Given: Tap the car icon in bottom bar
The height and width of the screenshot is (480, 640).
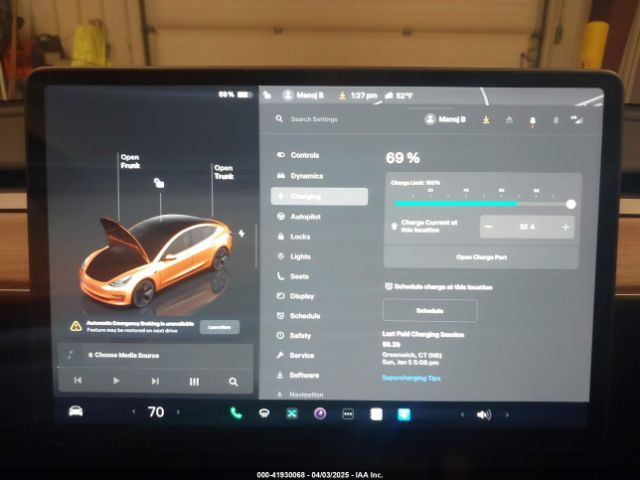Looking at the screenshot, I should (x=76, y=411).
